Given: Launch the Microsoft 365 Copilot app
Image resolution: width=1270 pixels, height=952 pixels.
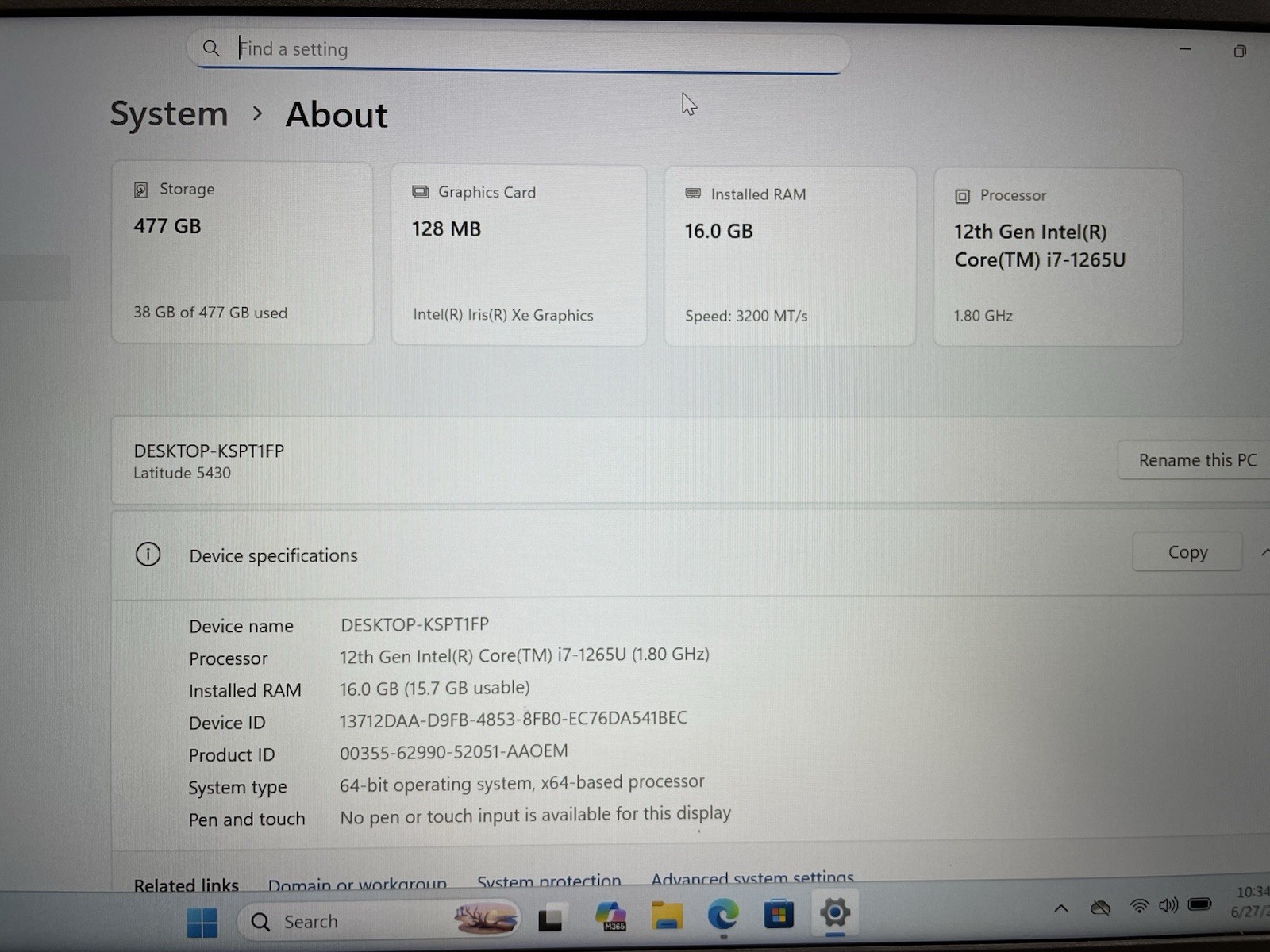Looking at the screenshot, I should click(610, 916).
